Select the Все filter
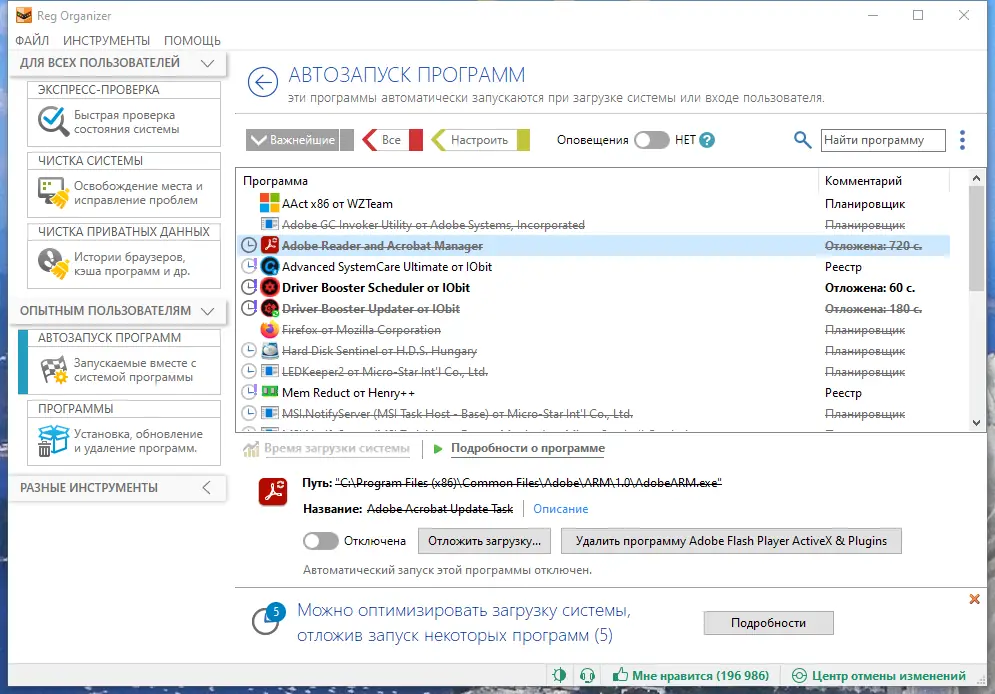This screenshot has height=694, width=995. [385, 140]
